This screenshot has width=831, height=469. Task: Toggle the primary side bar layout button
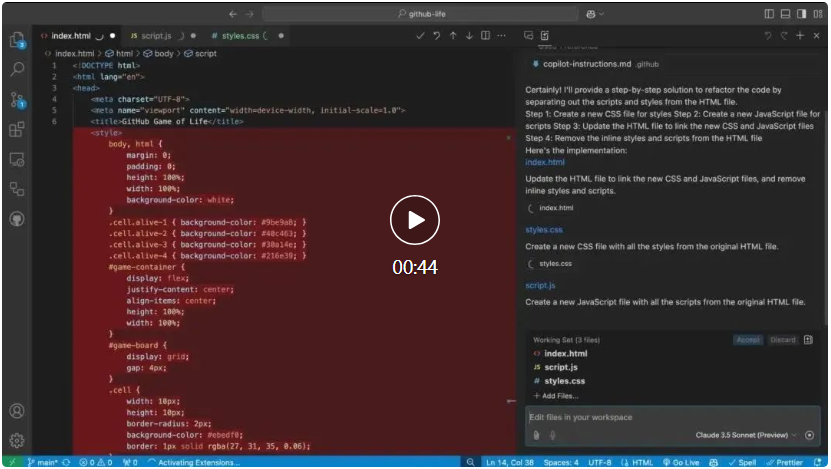[x=769, y=14]
